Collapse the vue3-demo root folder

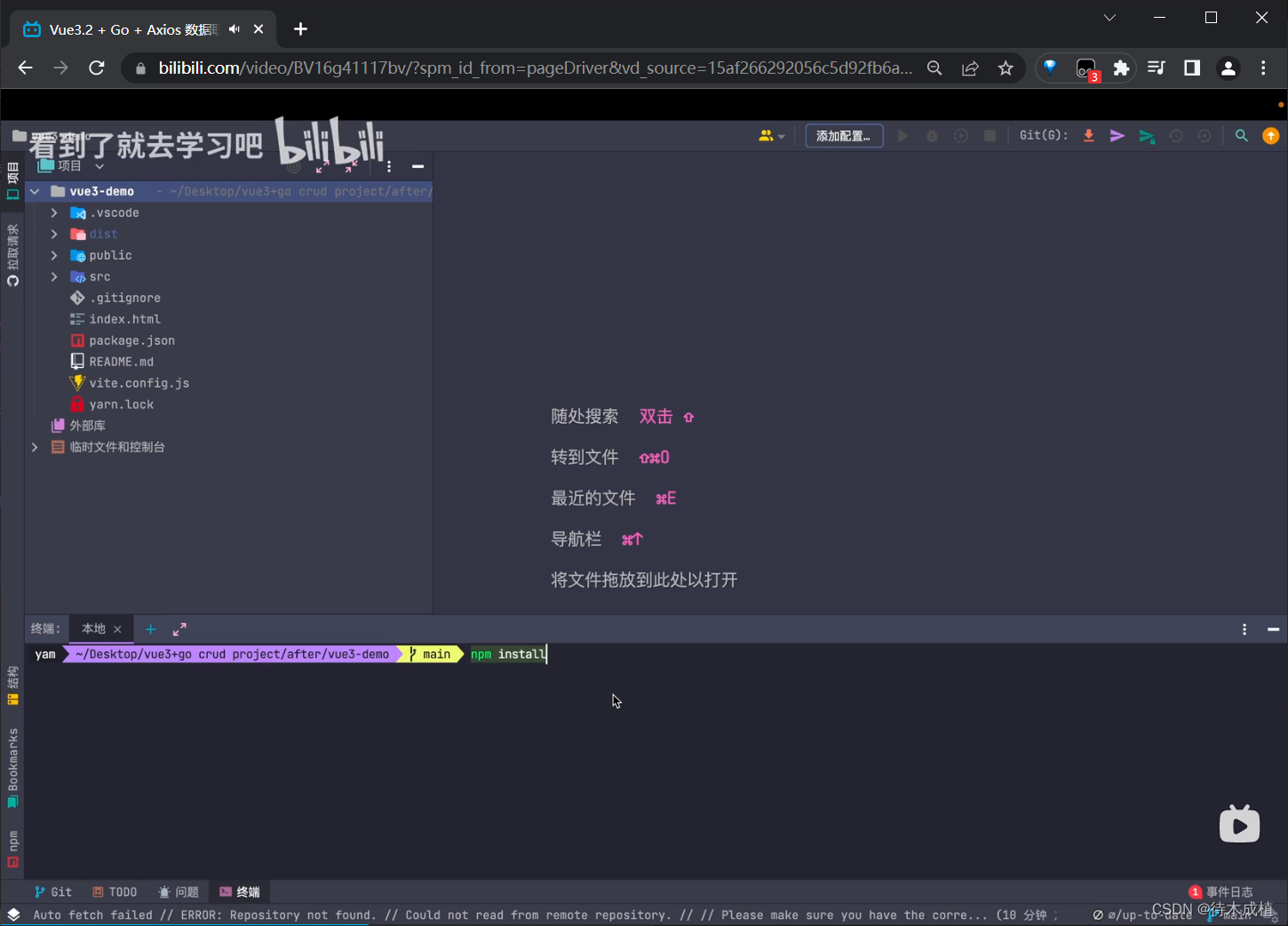35,191
